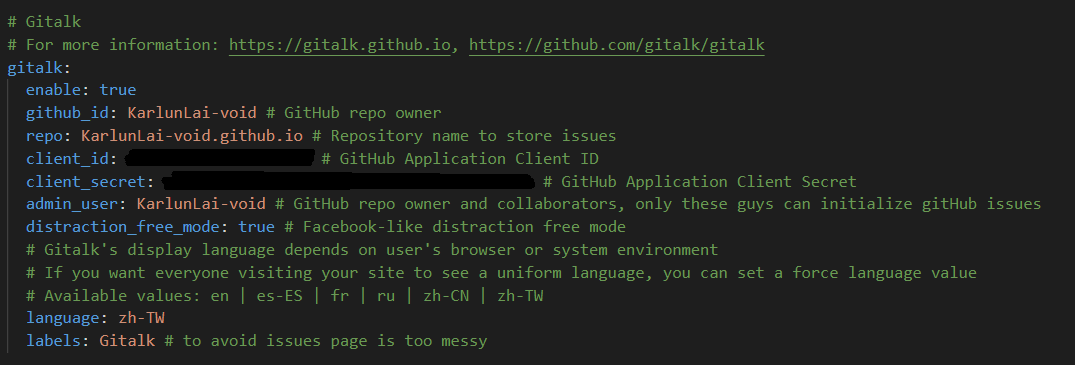Select KarlunLai-void value of admin_user

tap(201, 204)
